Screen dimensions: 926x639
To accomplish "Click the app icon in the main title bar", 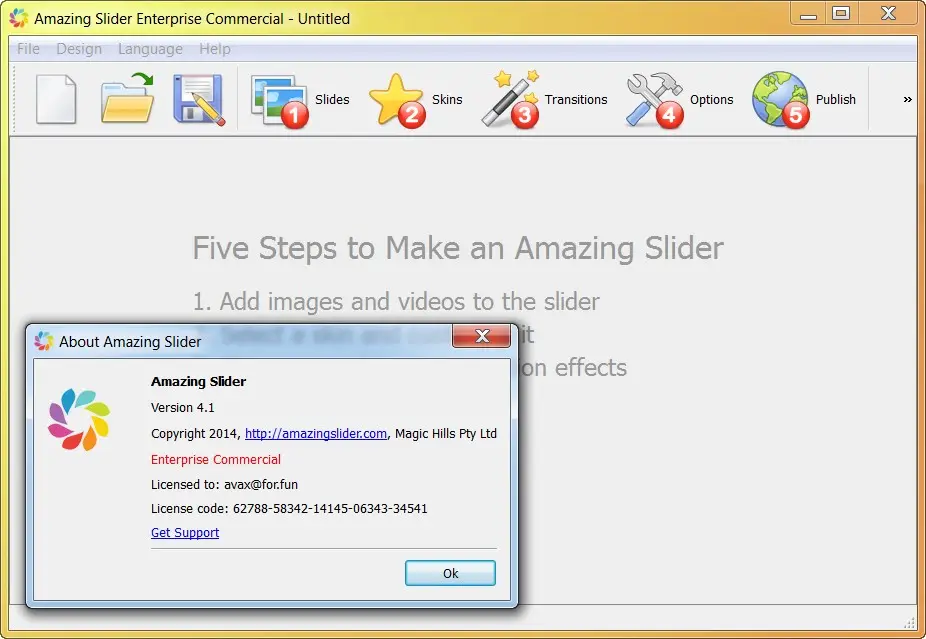I will [19, 18].
